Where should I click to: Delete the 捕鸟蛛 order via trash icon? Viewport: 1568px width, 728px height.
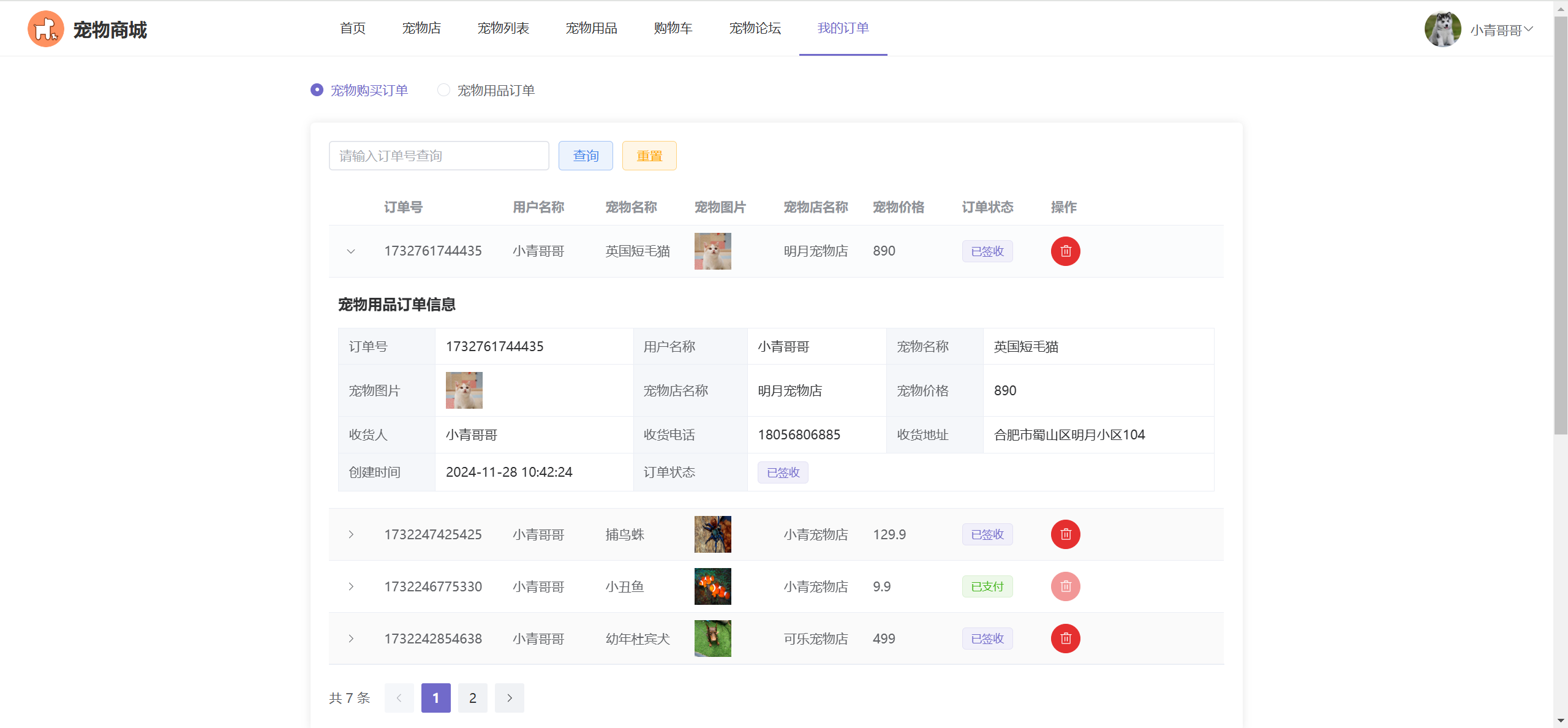(1065, 534)
